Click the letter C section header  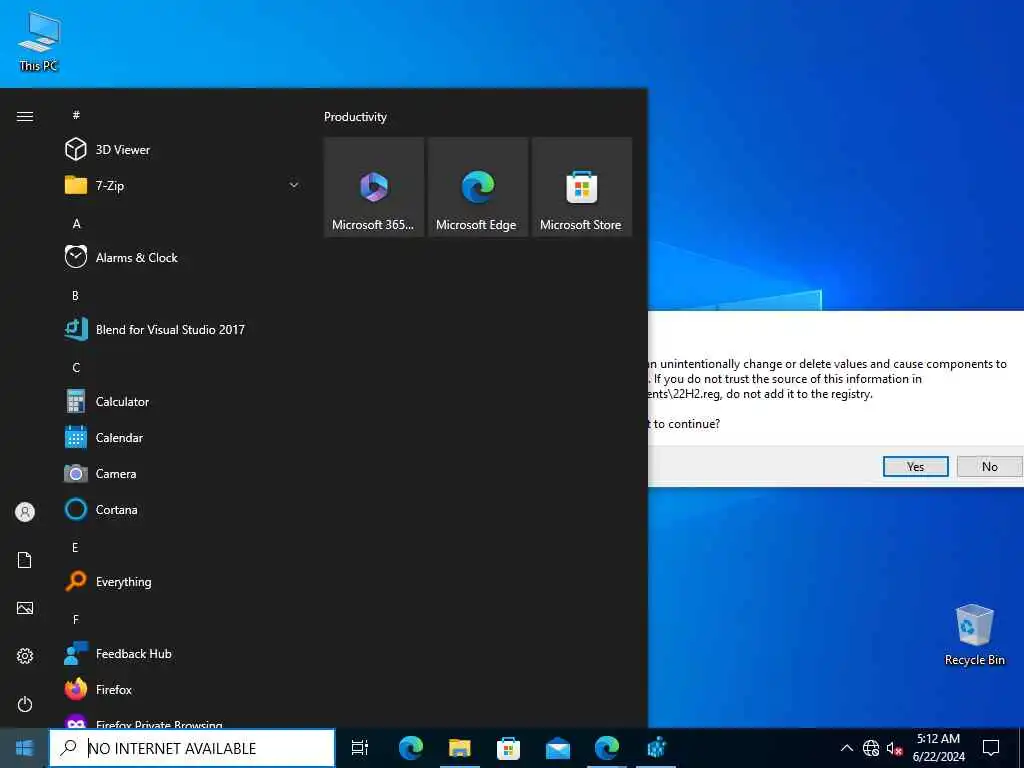76,368
